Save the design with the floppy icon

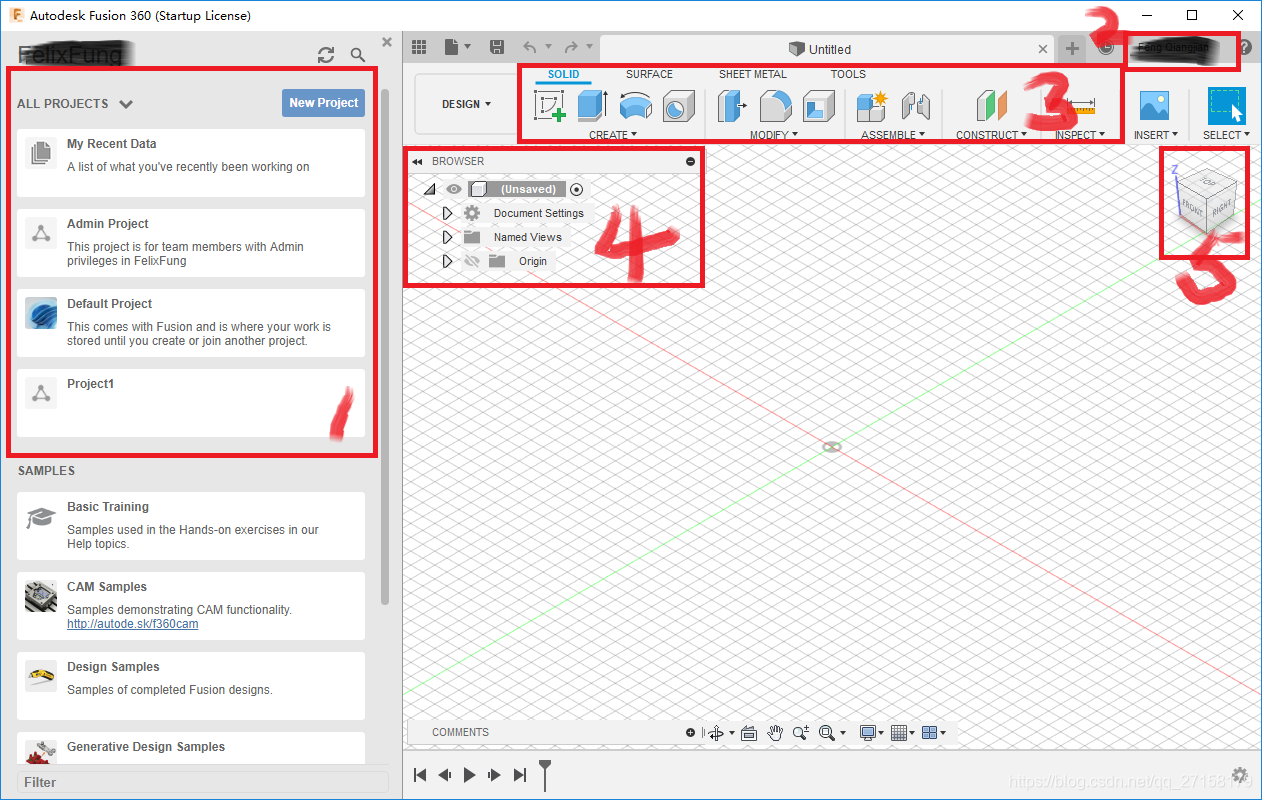point(497,47)
